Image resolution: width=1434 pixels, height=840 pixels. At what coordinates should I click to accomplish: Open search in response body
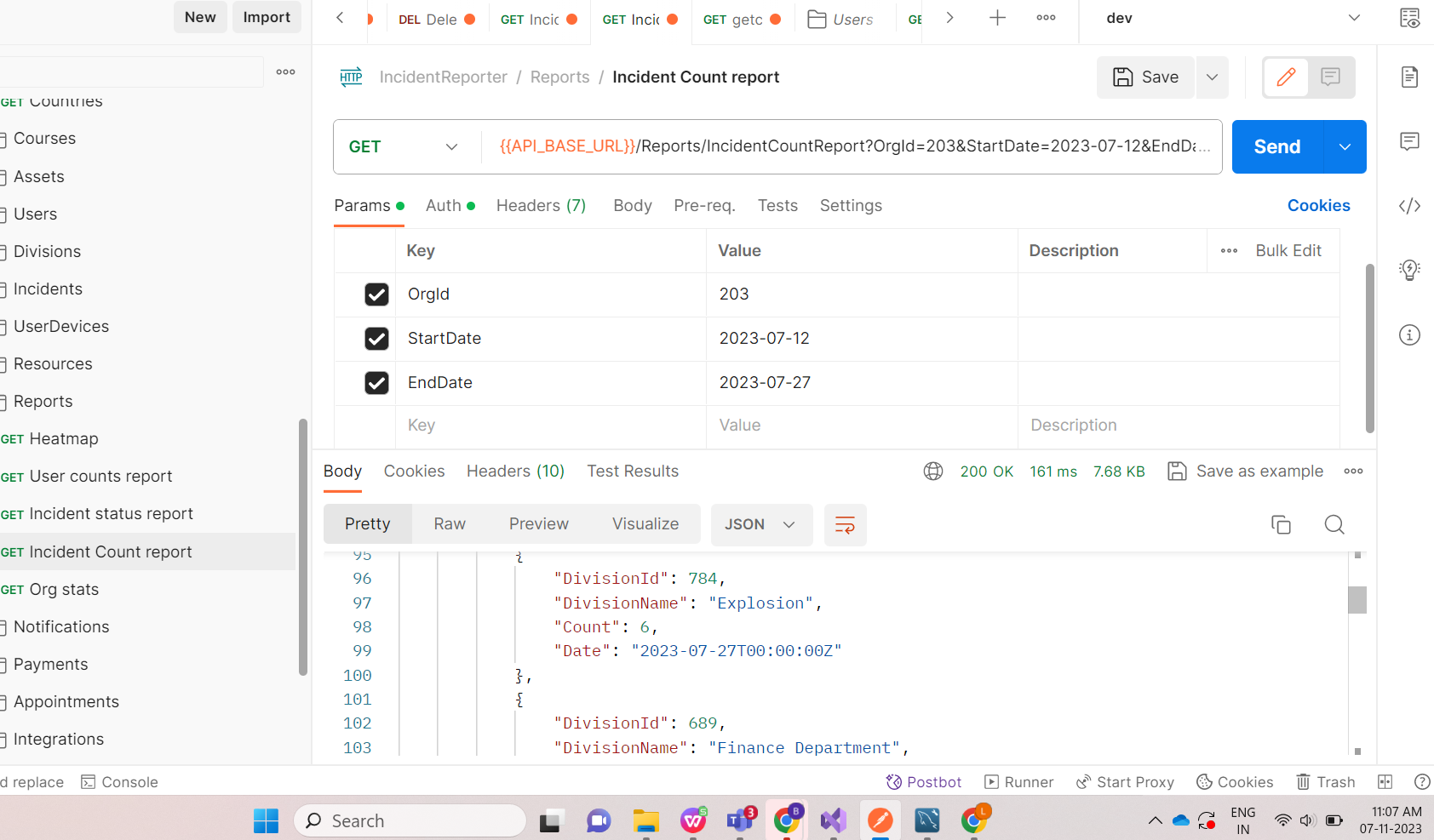tap(1334, 524)
